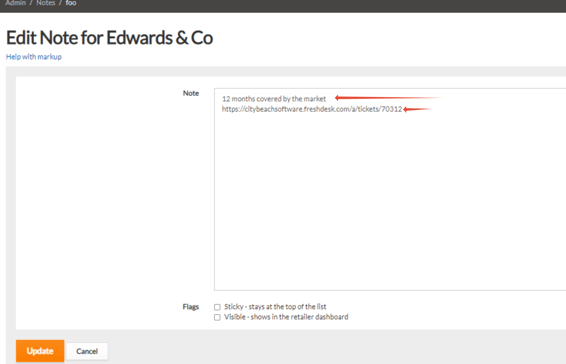Open the Admin breadcrumb link
The height and width of the screenshot is (364, 566).
(16, 3)
